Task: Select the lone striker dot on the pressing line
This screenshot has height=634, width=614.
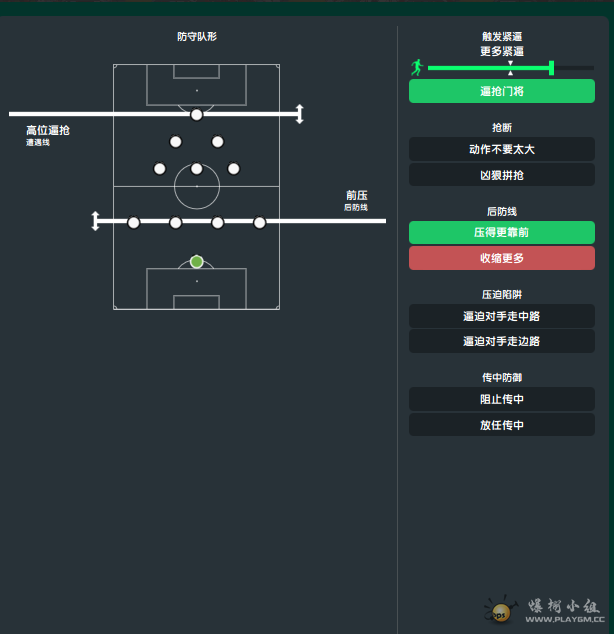Action: (197, 114)
